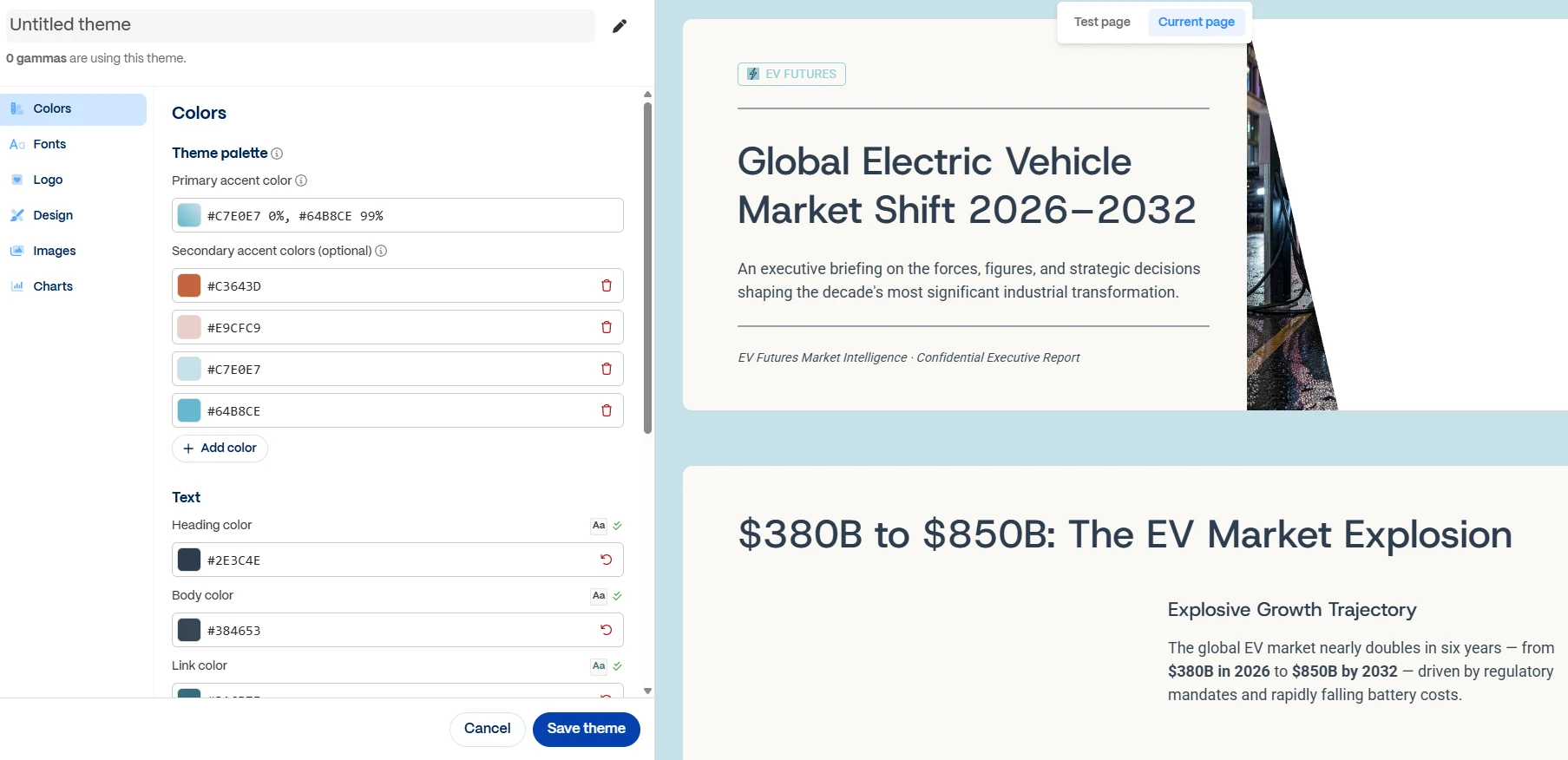Switch preview to Test page
Viewport: 1568px width, 760px height.
tap(1102, 22)
